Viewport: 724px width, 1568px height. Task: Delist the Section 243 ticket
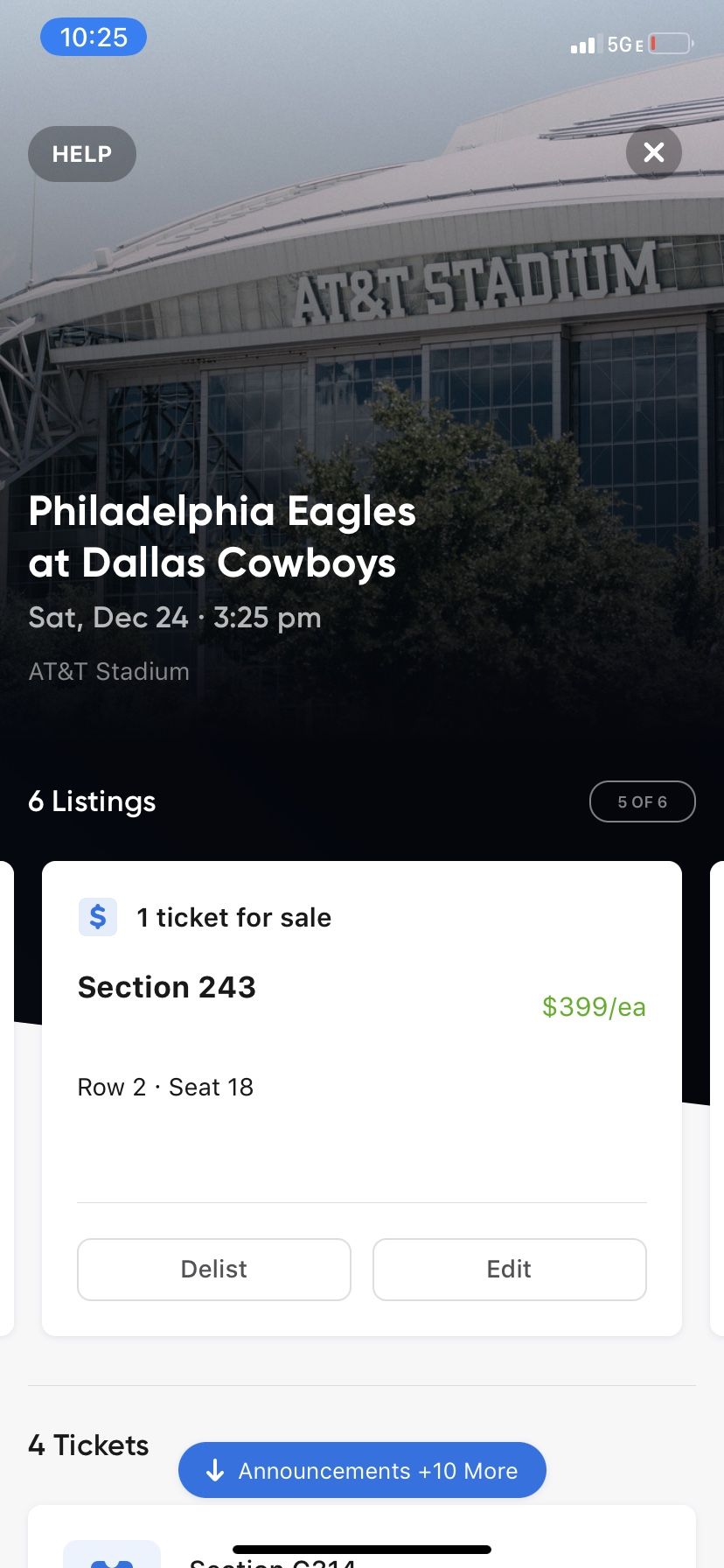coord(214,1269)
